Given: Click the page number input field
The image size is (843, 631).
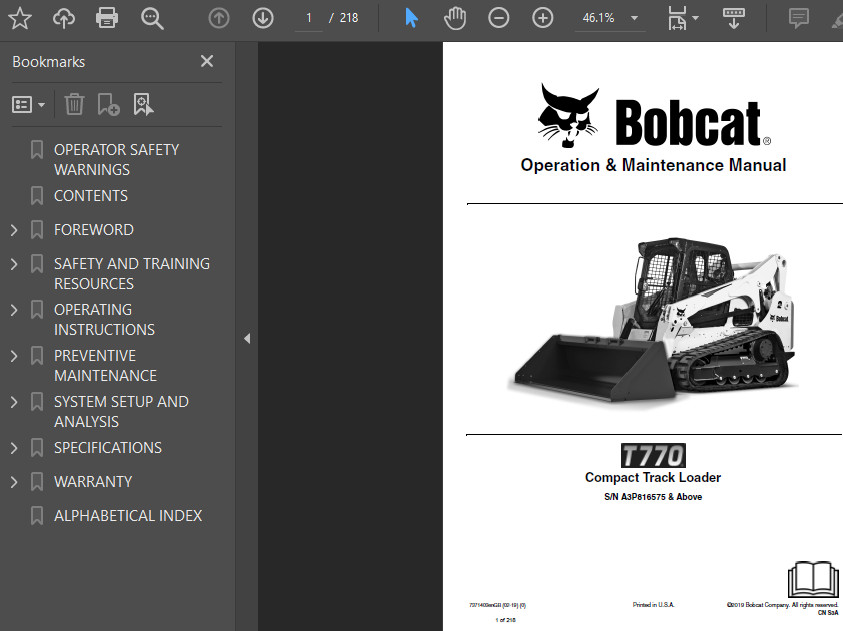Looking at the screenshot, I should click(309, 18).
